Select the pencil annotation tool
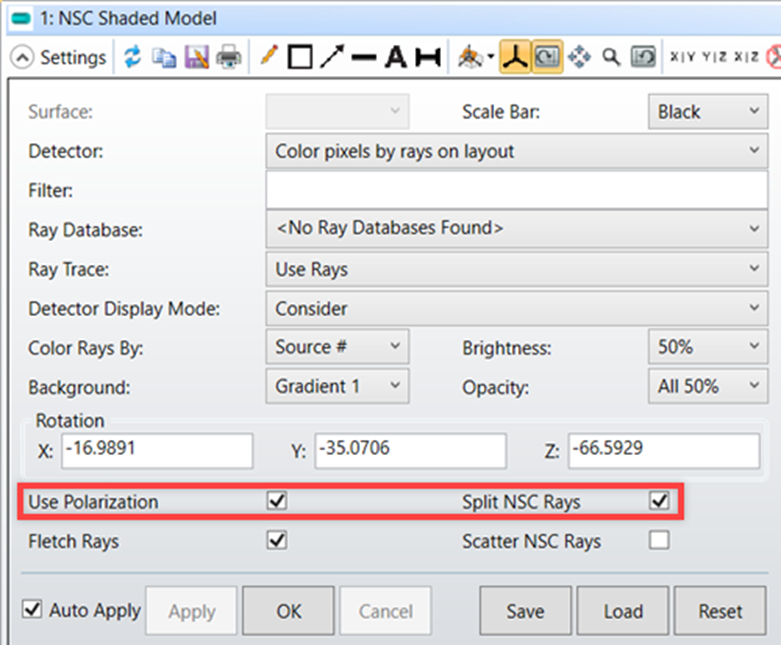This screenshot has width=781, height=645. coord(267,58)
